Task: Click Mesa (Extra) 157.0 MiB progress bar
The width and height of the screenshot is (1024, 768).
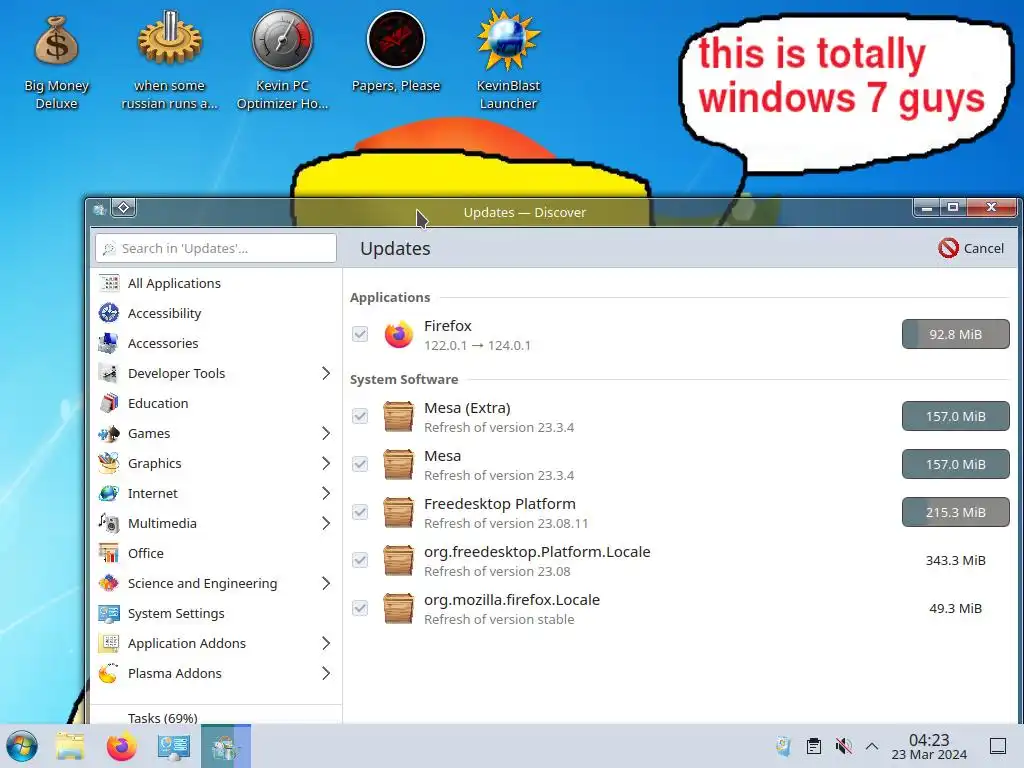Action: (955, 417)
